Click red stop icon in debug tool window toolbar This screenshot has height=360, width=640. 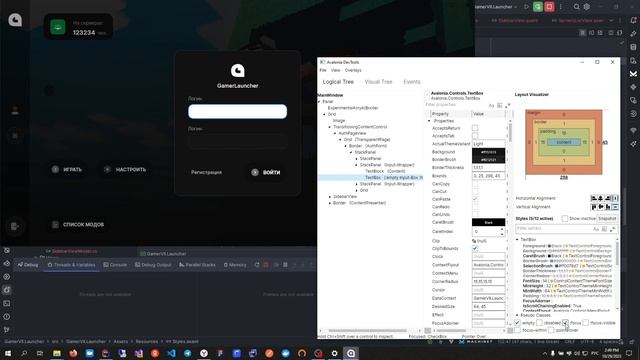click(266, 265)
